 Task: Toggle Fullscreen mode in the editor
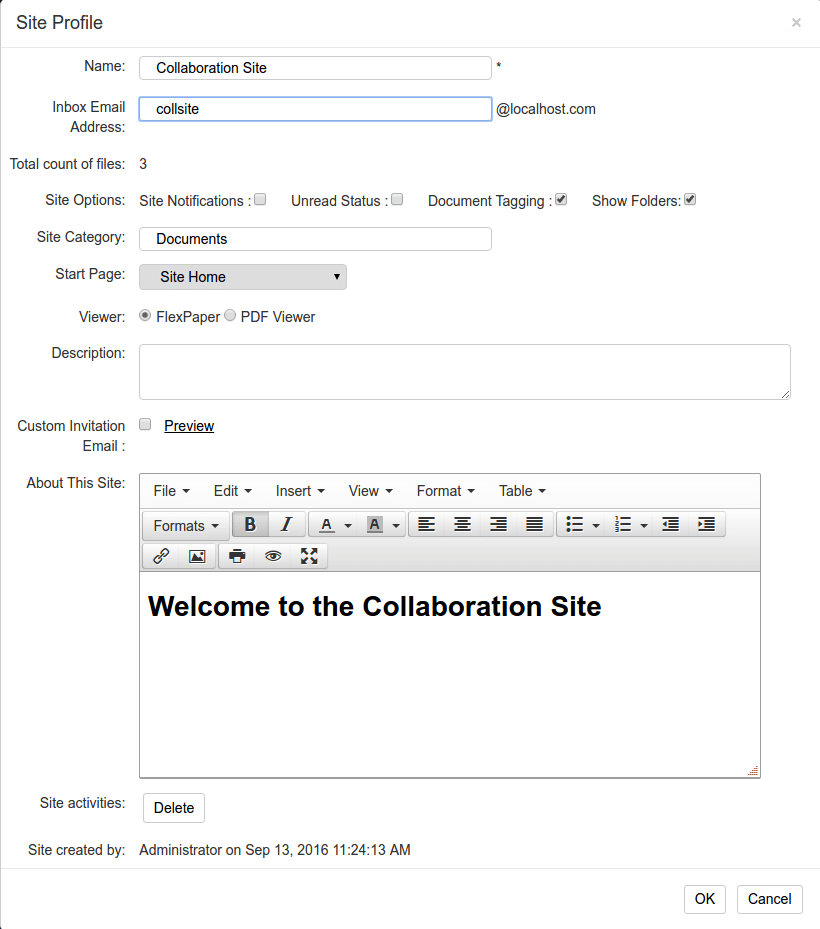[x=309, y=556]
